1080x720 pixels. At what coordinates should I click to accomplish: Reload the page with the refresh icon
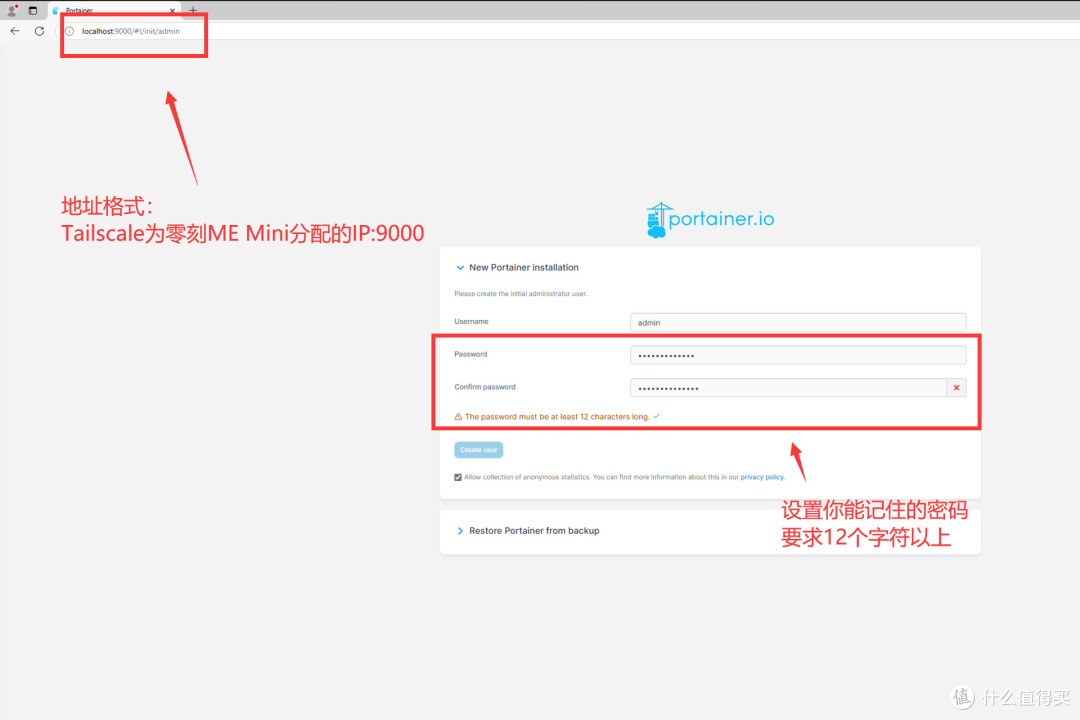(x=39, y=31)
